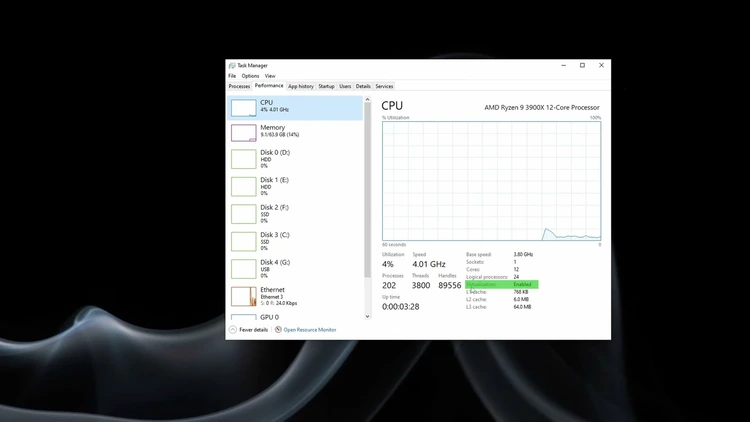The width and height of the screenshot is (750, 422).
Task: Click the AMD Ryzen 9 3900X processor name
Action: (x=542, y=108)
